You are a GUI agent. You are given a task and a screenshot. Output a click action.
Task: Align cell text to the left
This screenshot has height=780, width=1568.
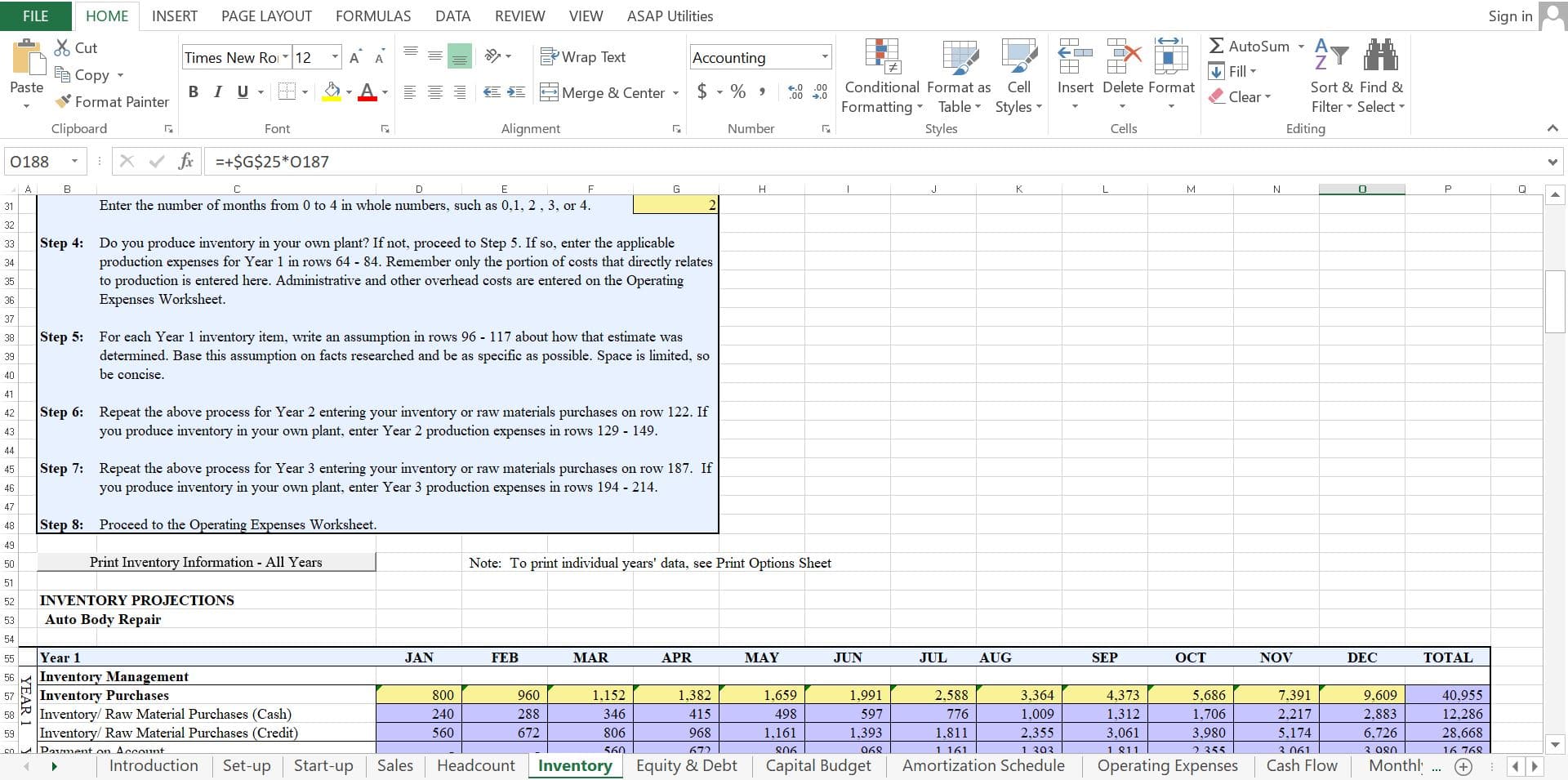click(411, 92)
